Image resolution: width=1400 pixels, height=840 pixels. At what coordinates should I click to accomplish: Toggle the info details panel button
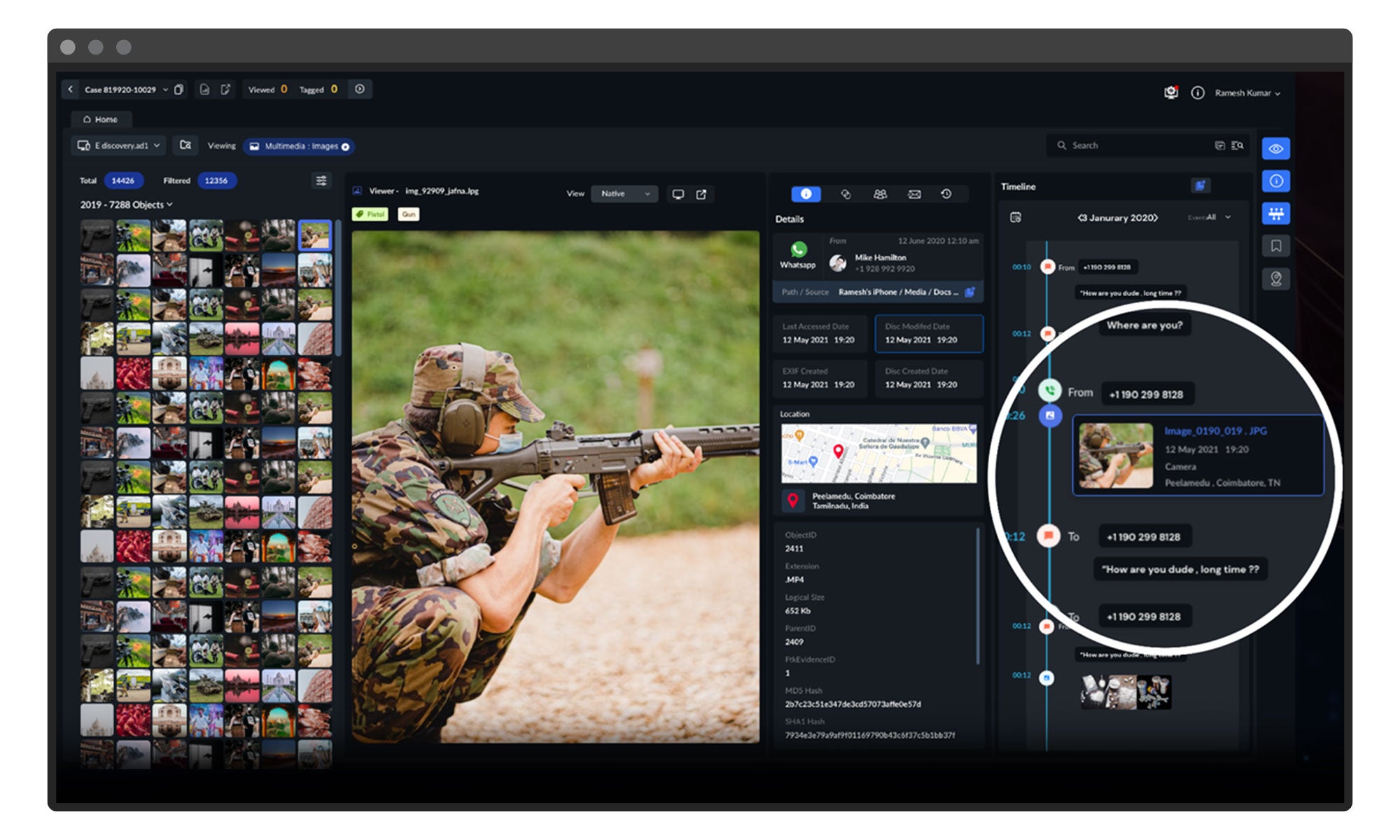(1275, 181)
